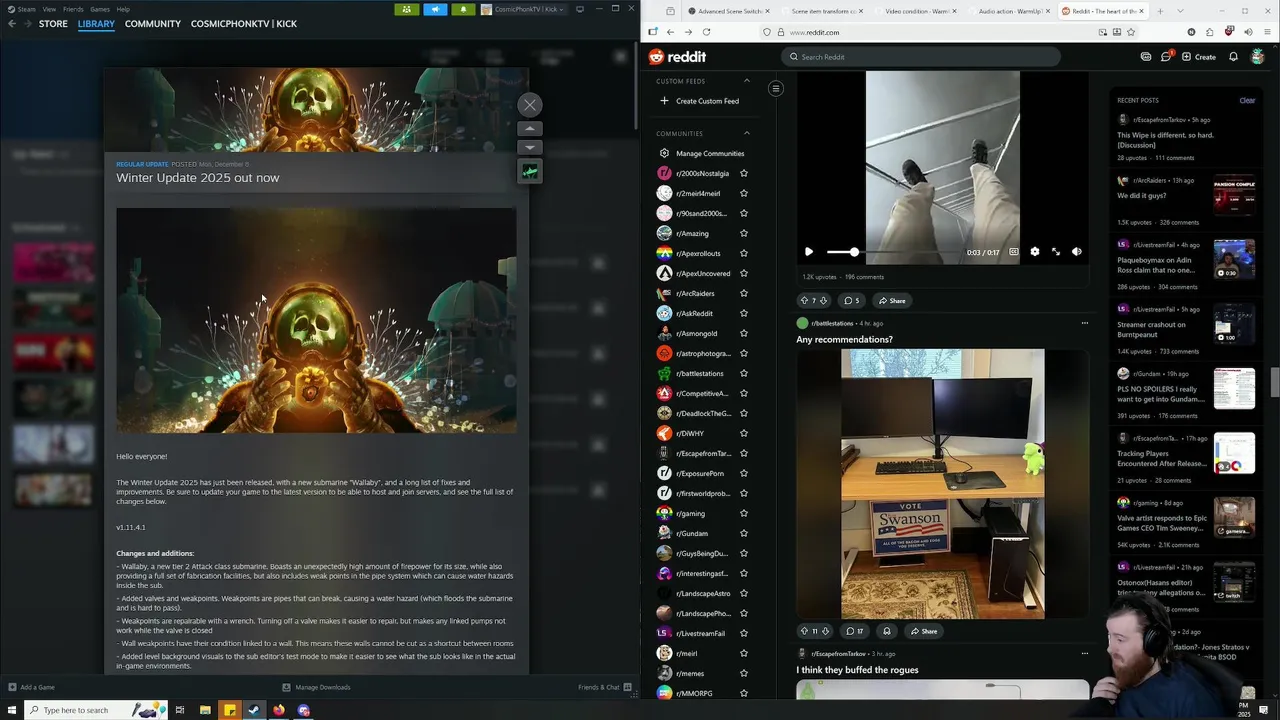Collapse the Custom Feeds section
Screen dimensions: 1280x720
(746, 81)
